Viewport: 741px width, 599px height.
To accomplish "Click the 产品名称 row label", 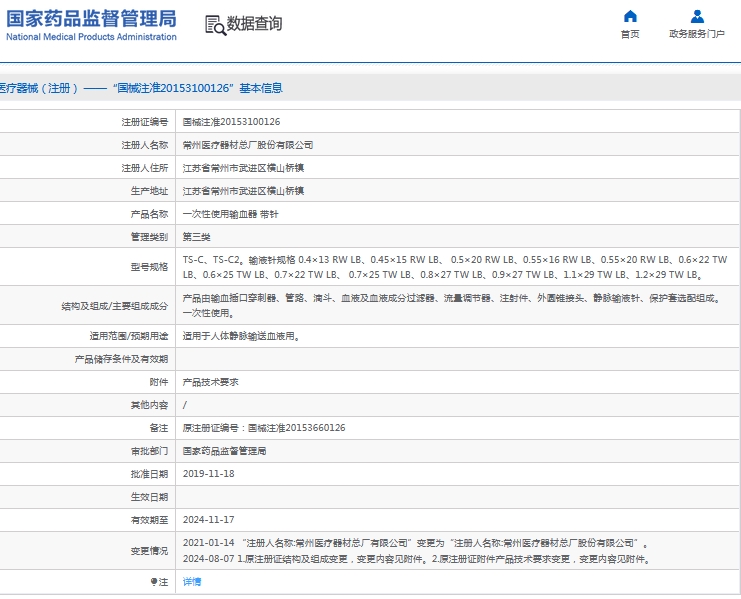I will point(149,214).
